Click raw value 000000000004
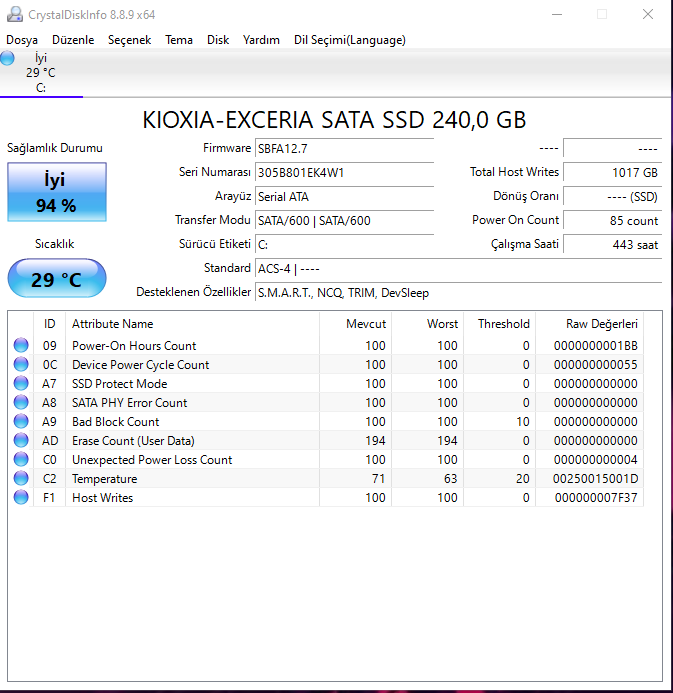 595,460
